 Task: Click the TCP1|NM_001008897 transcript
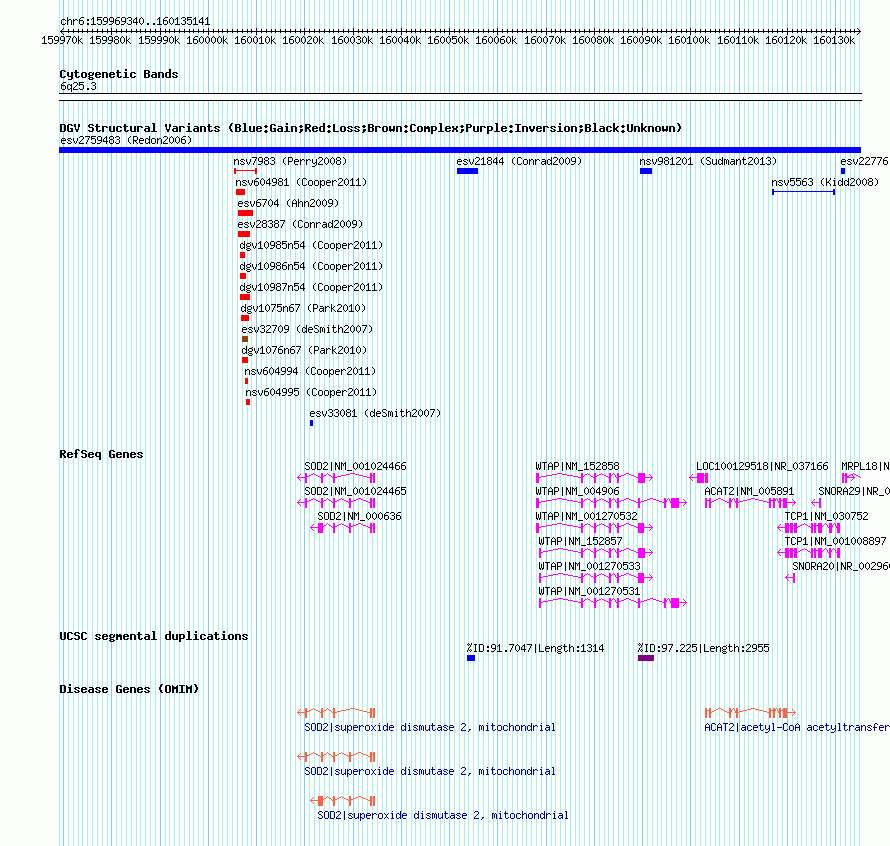point(809,552)
